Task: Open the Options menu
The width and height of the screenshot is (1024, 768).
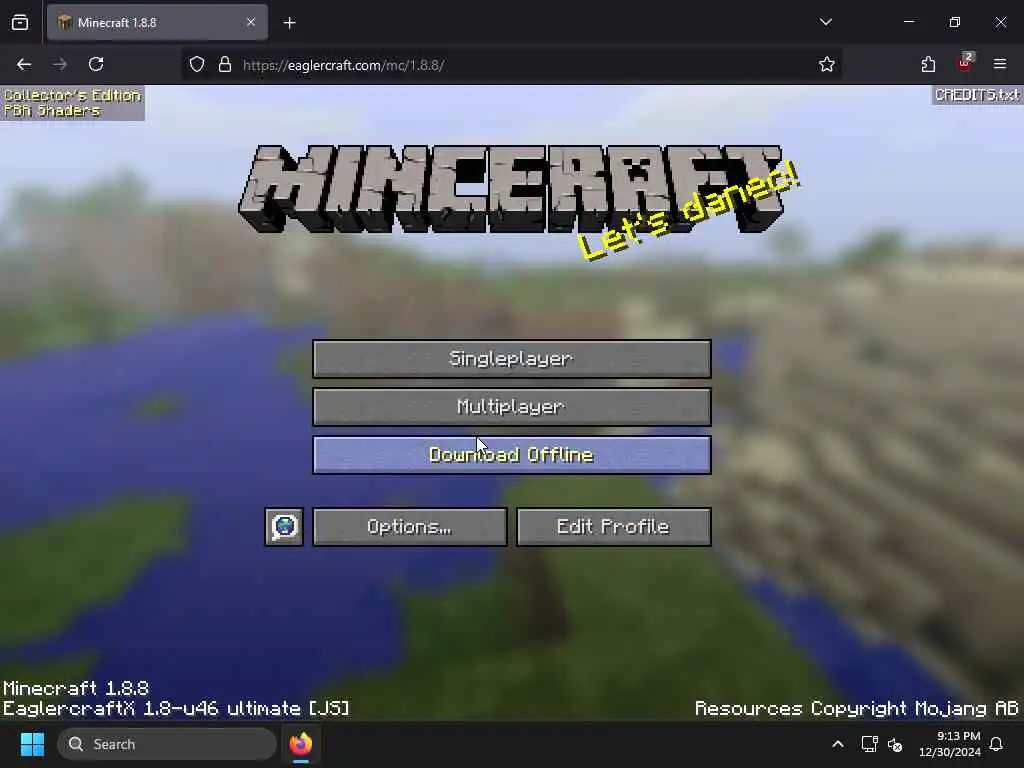Action: point(409,527)
